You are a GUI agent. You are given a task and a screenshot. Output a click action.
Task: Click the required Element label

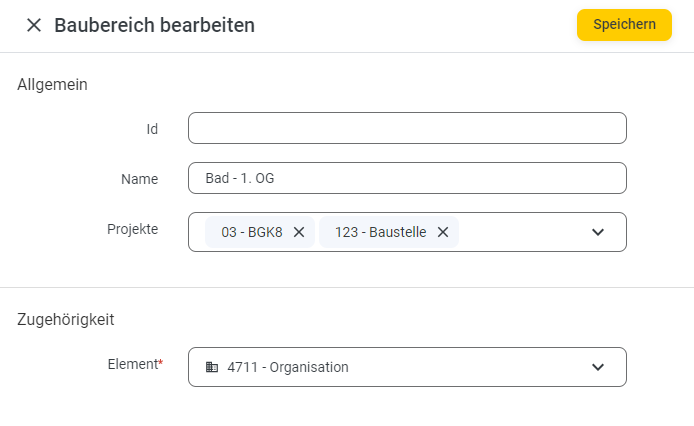coord(135,364)
